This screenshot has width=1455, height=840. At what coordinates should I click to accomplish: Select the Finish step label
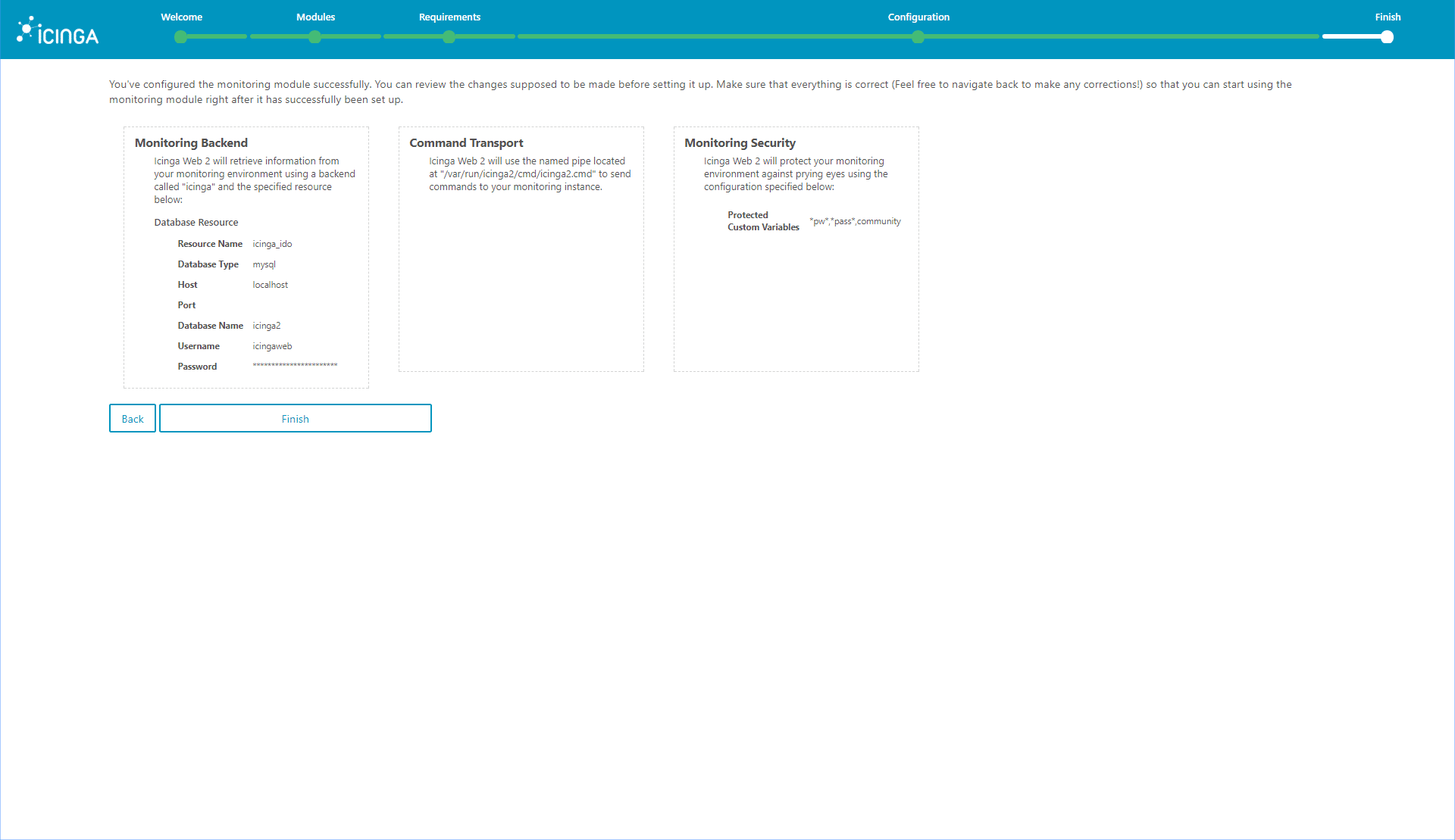click(1388, 17)
